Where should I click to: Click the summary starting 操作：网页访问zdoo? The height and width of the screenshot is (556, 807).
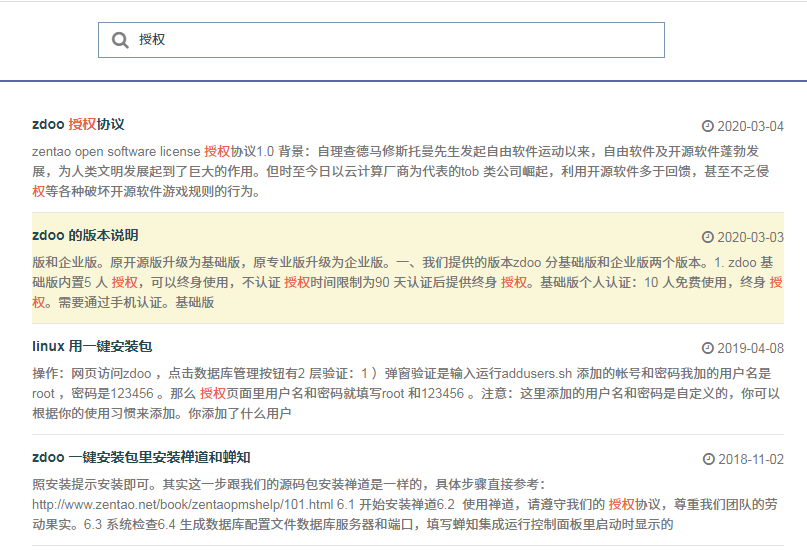(x=406, y=393)
